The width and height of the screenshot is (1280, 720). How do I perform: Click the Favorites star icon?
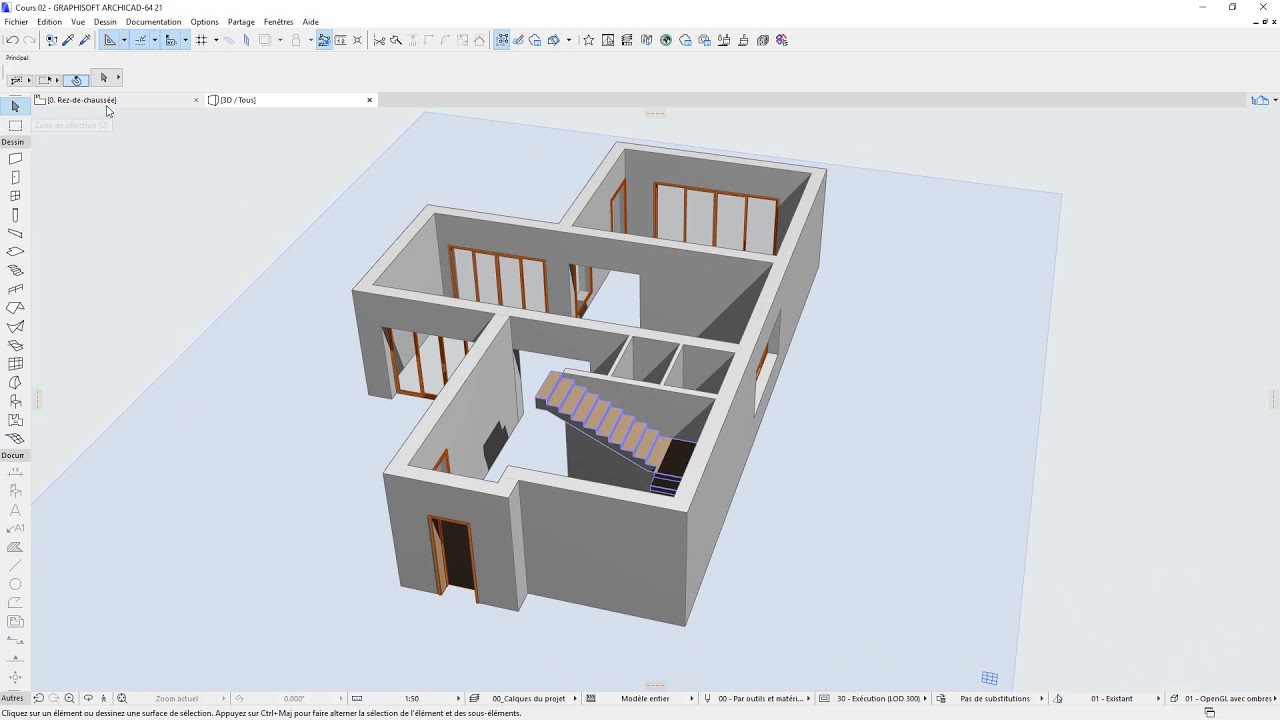click(x=588, y=40)
